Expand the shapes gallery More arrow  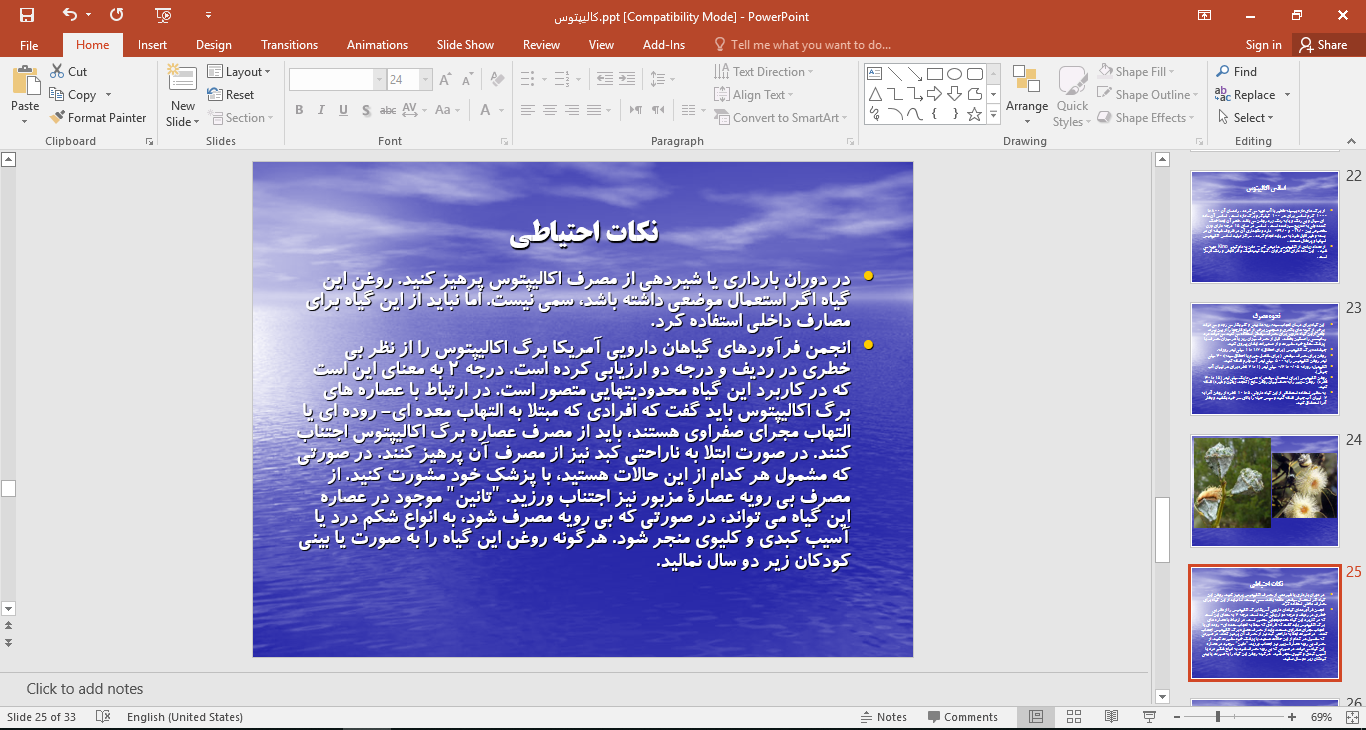tap(993, 115)
